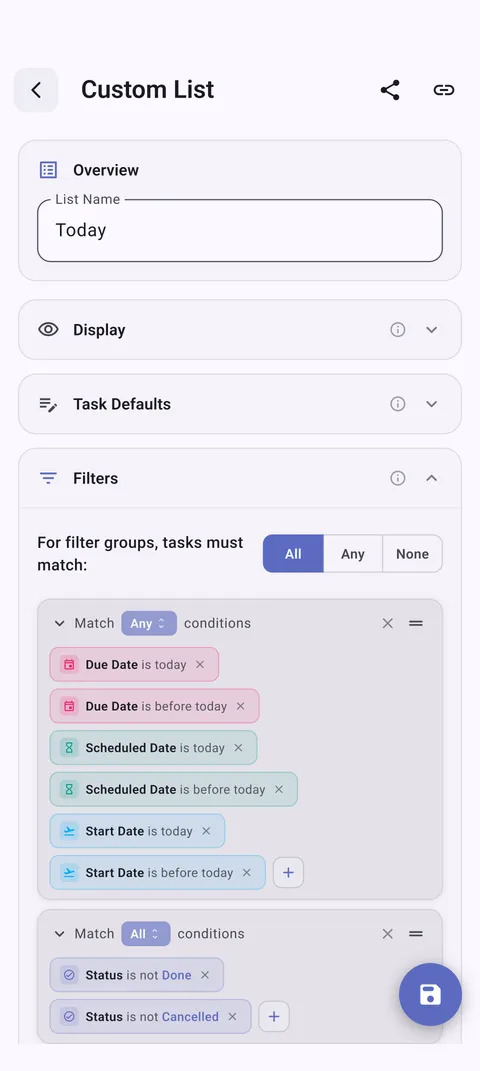Collapse the Filters section chevron
Image resolution: width=480 pixels, height=1071 pixels.
point(432,478)
